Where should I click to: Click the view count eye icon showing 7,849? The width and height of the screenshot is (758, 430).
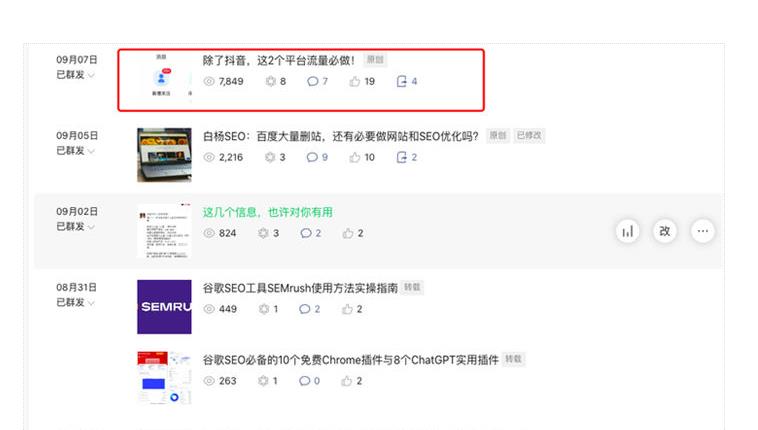coord(210,81)
